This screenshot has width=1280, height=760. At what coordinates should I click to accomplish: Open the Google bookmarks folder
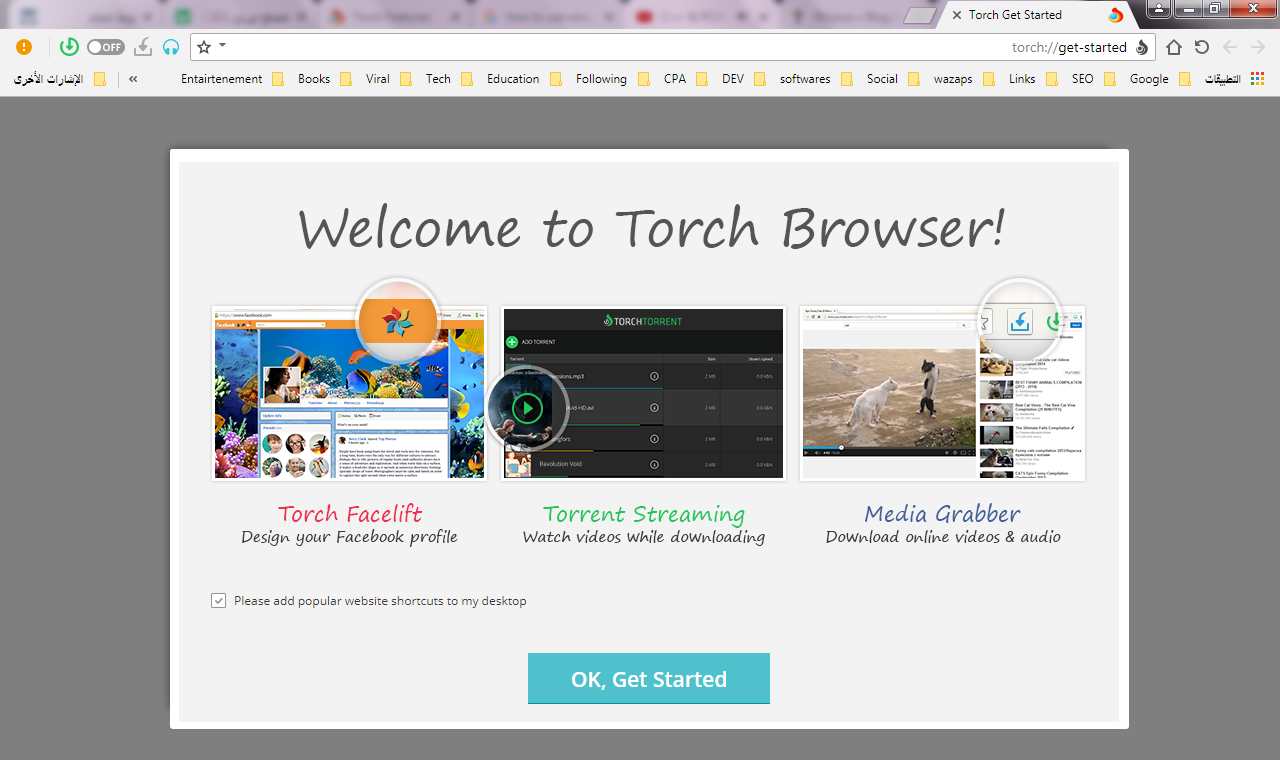[x=1160, y=79]
